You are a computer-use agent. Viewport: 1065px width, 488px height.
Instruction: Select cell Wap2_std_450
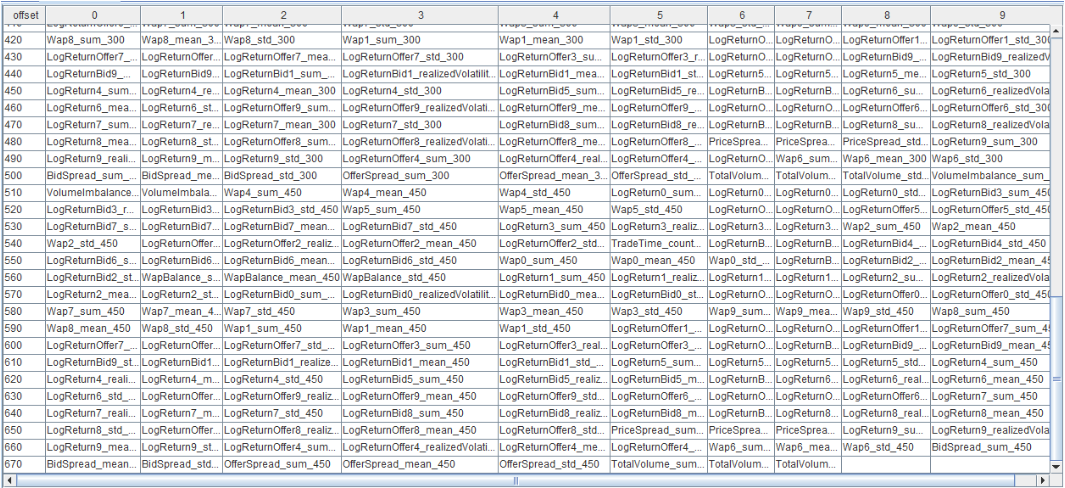[x=92, y=243]
